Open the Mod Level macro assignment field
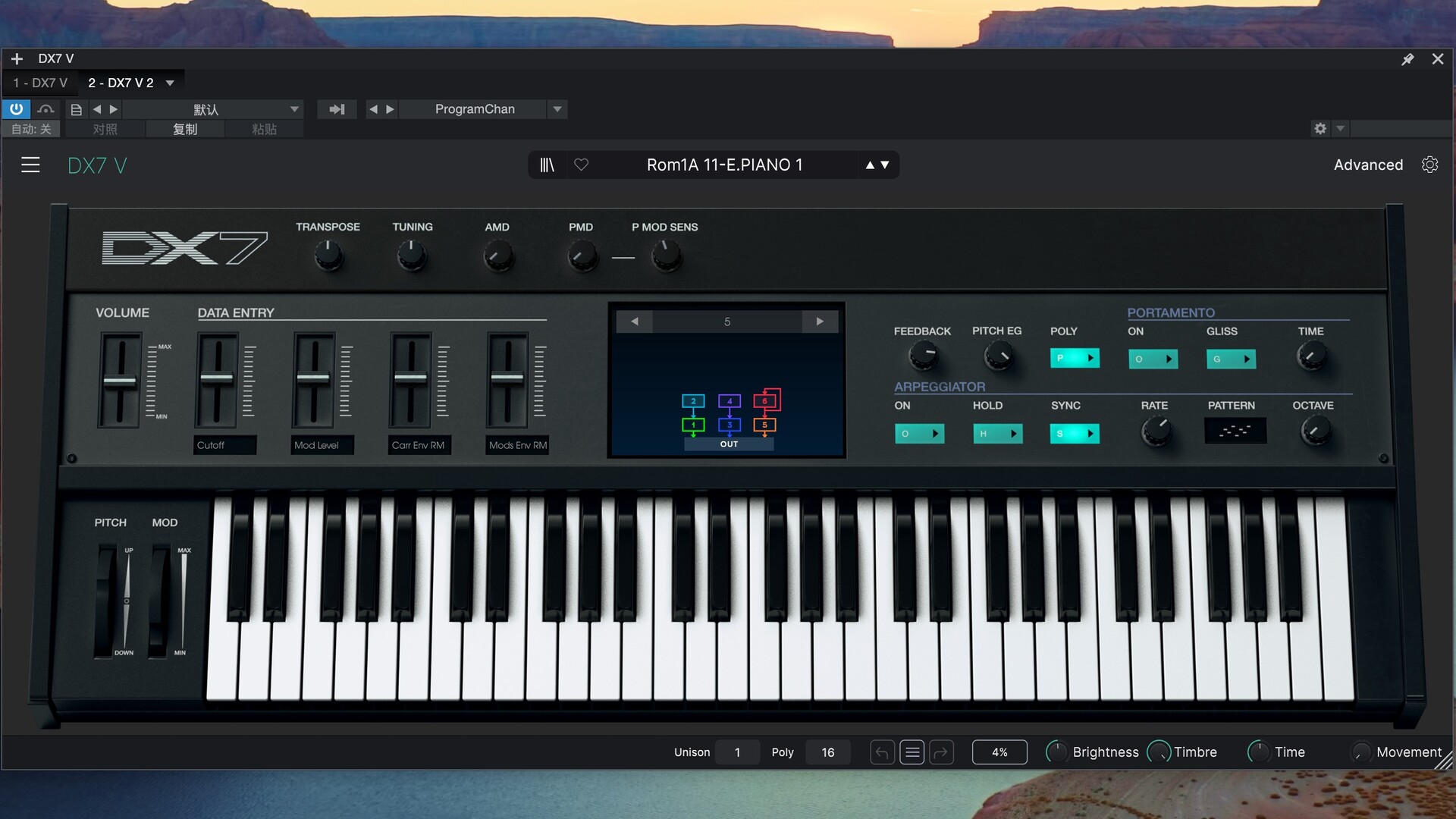This screenshot has height=819, width=1456. (322, 445)
